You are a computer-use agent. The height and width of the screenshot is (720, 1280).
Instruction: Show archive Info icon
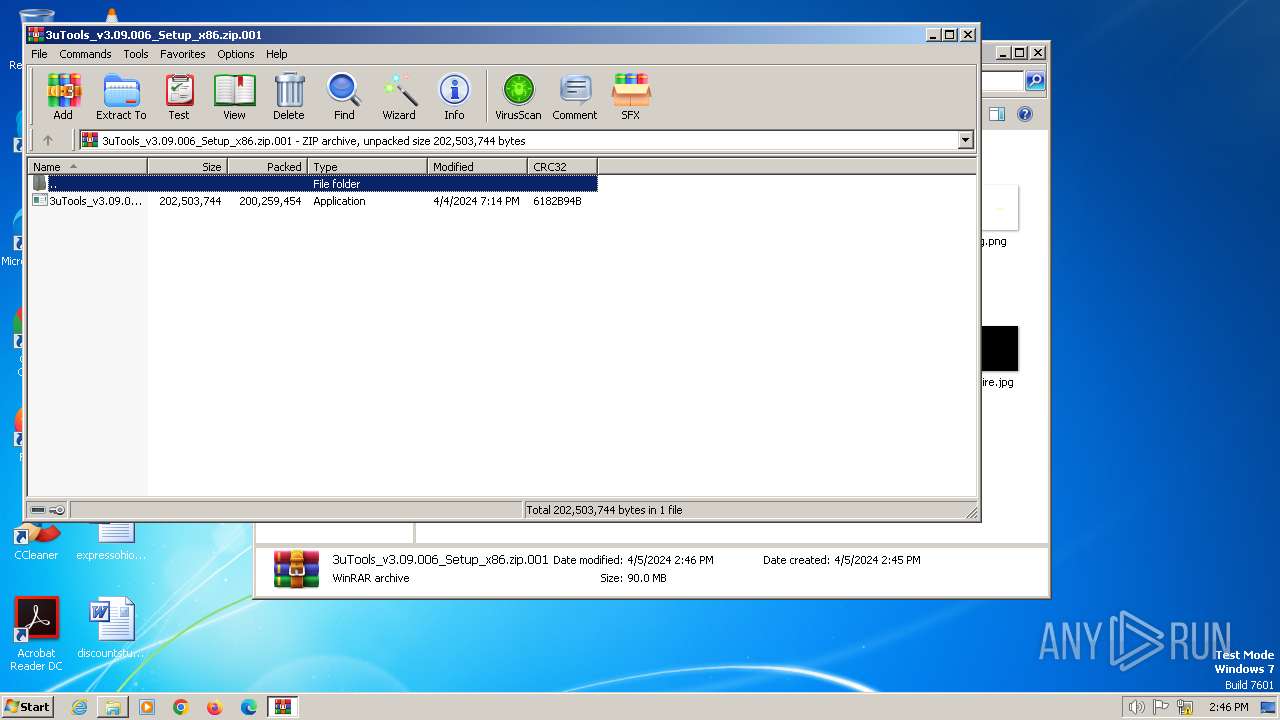(x=454, y=97)
